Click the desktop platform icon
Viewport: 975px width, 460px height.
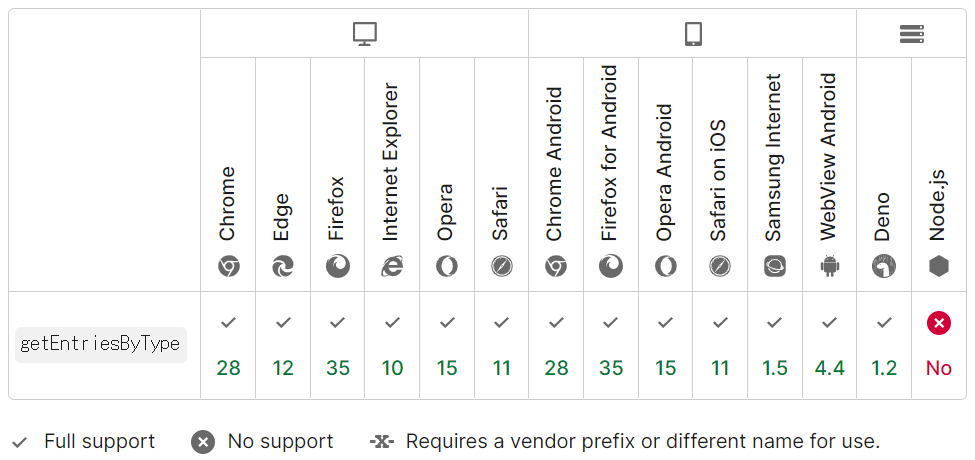click(364, 34)
